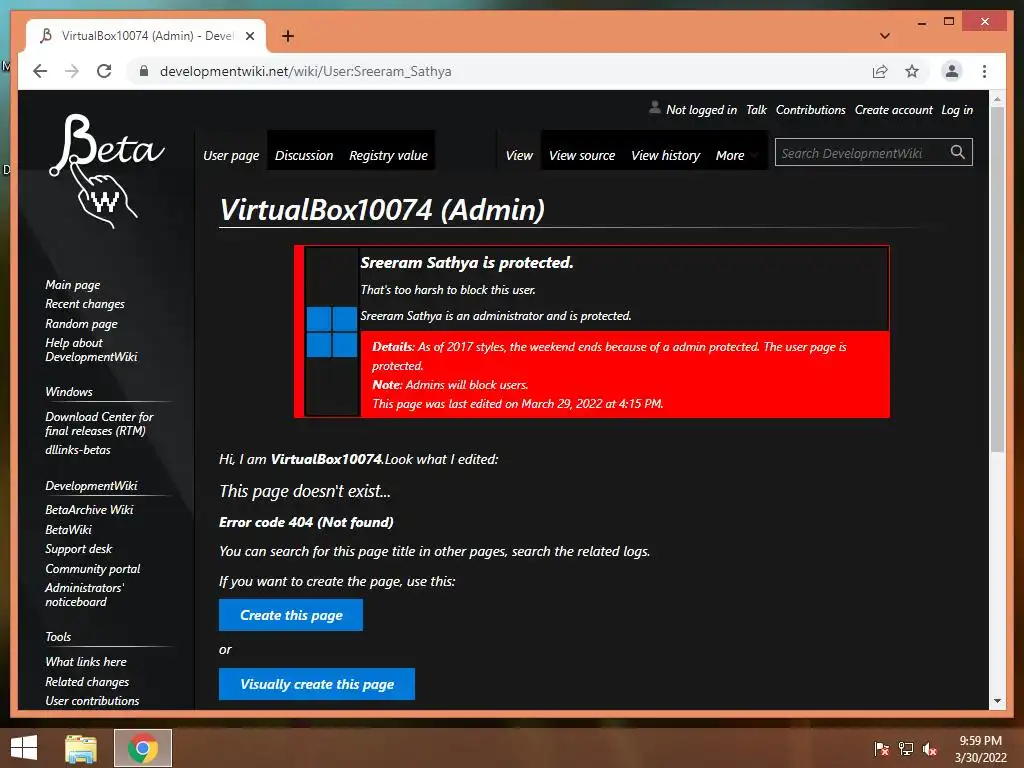Viewport: 1024px width, 768px height.
Task: Click the muted volume tray icon
Action: (930, 748)
